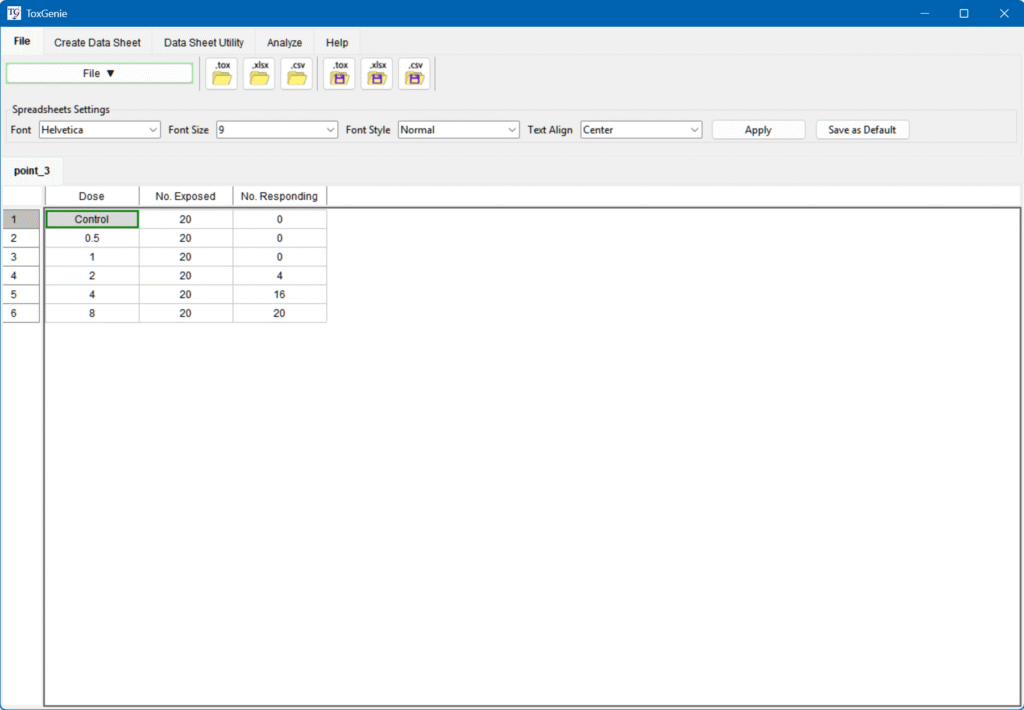Click the open .csv file icon

pos(297,74)
